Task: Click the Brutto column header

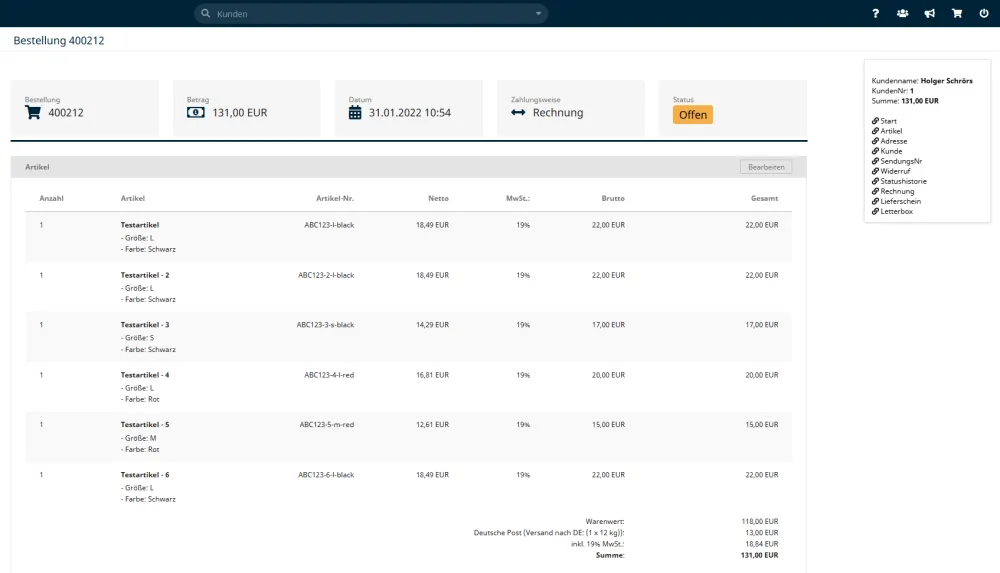Action: click(613, 198)
